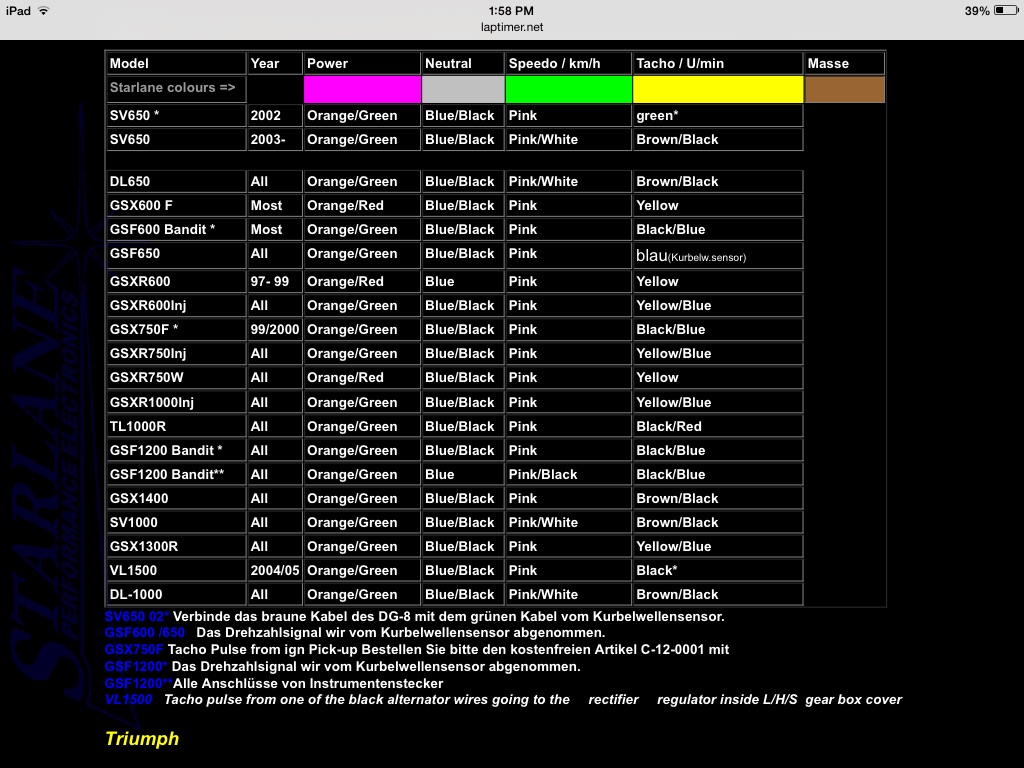Viewport: 1024px width, 768px height.
Task: Select the DL650 model cell
Action: (176, 182)
